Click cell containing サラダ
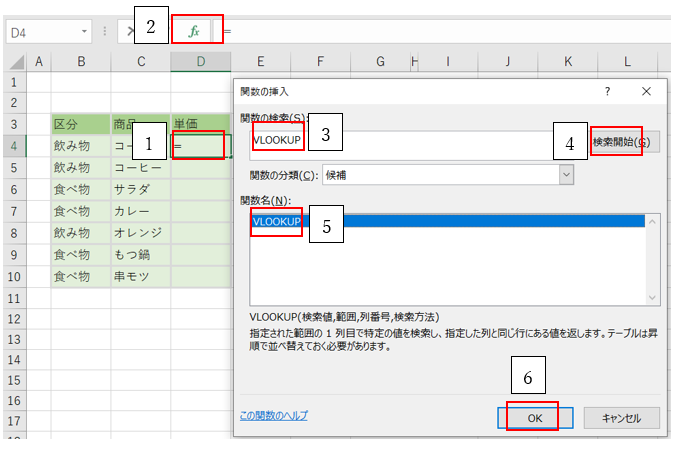Screen dimensions: 677x450 pos(141,189)
